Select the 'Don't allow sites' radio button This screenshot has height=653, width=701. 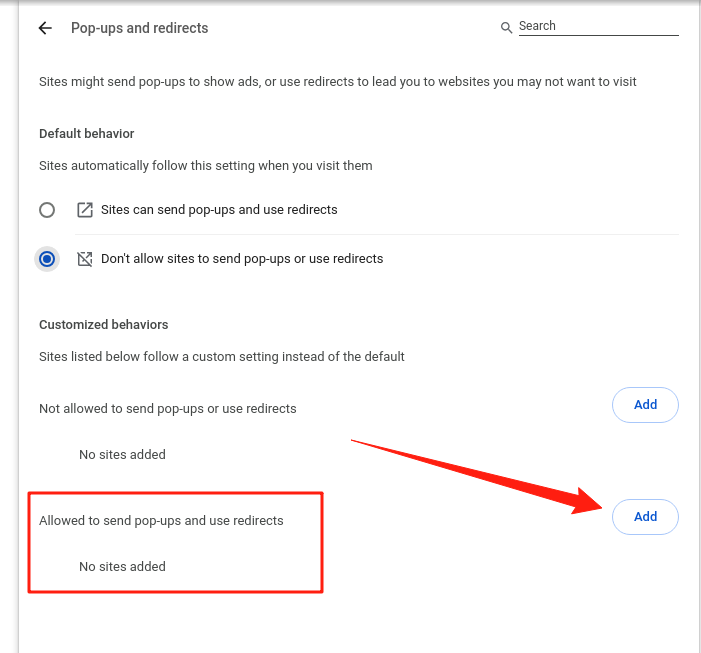point(47,259)
